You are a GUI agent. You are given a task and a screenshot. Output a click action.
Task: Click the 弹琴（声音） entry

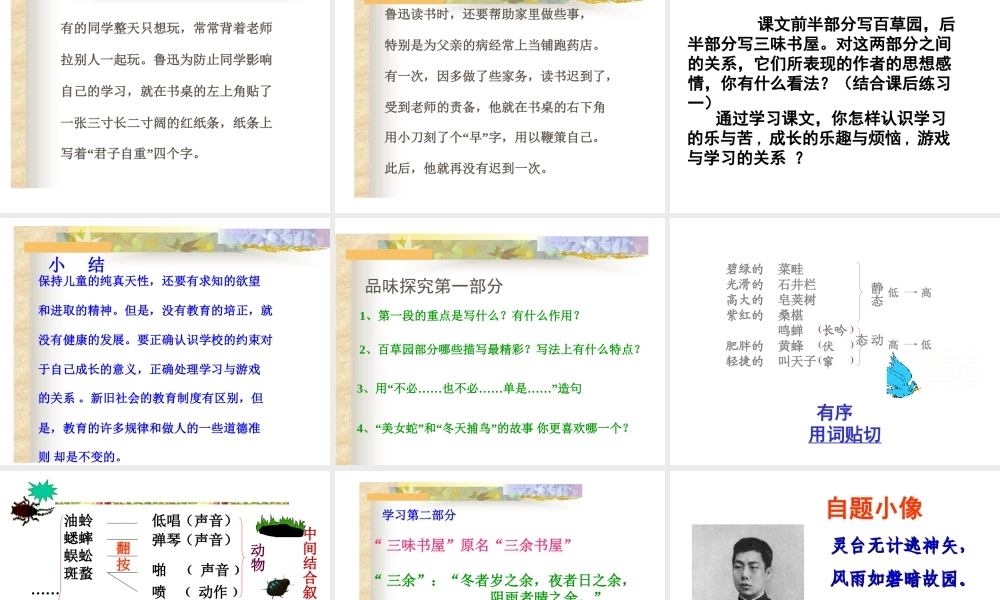click(x=193, y=539)
